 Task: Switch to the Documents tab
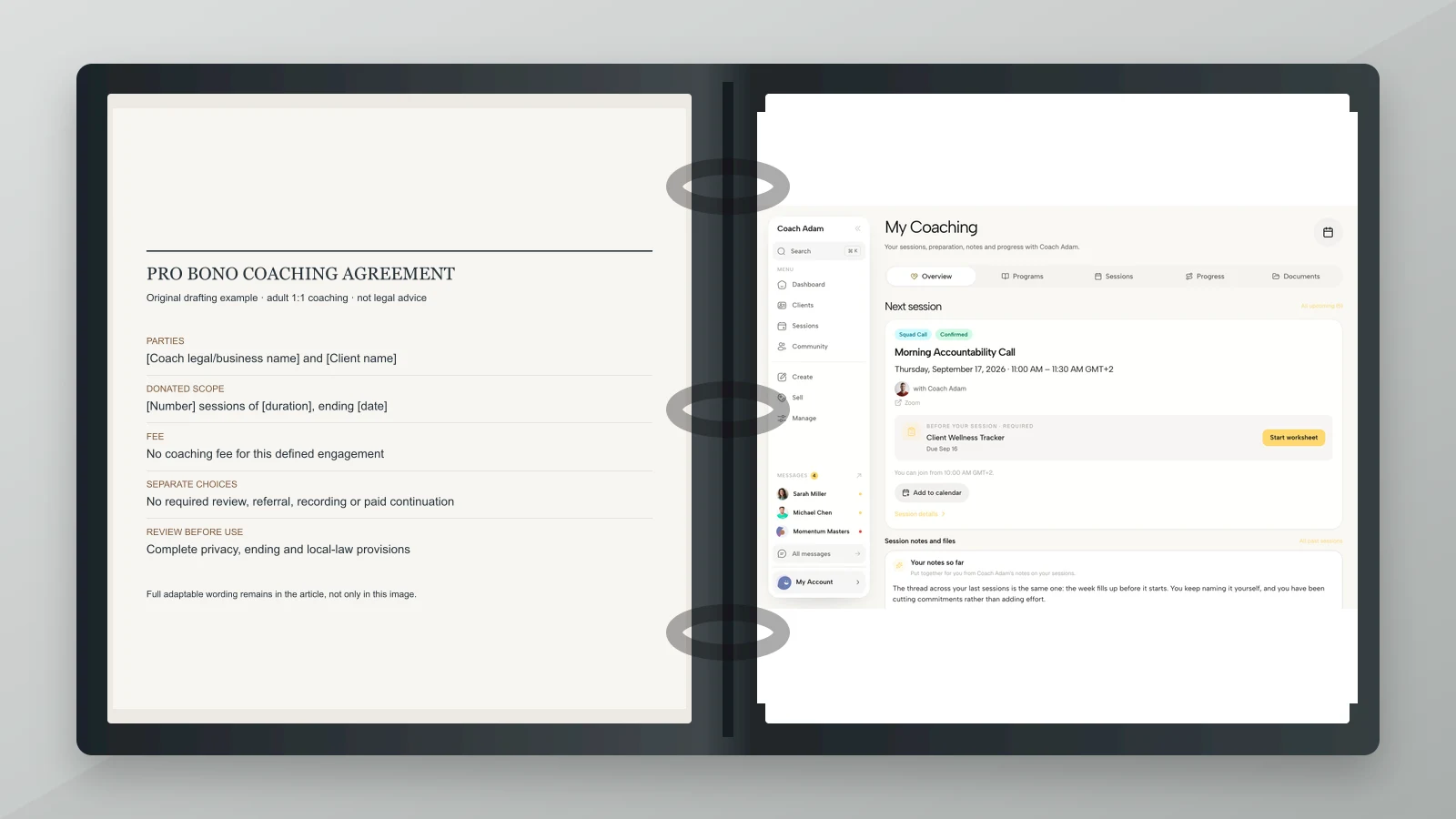pos(1296,277)
